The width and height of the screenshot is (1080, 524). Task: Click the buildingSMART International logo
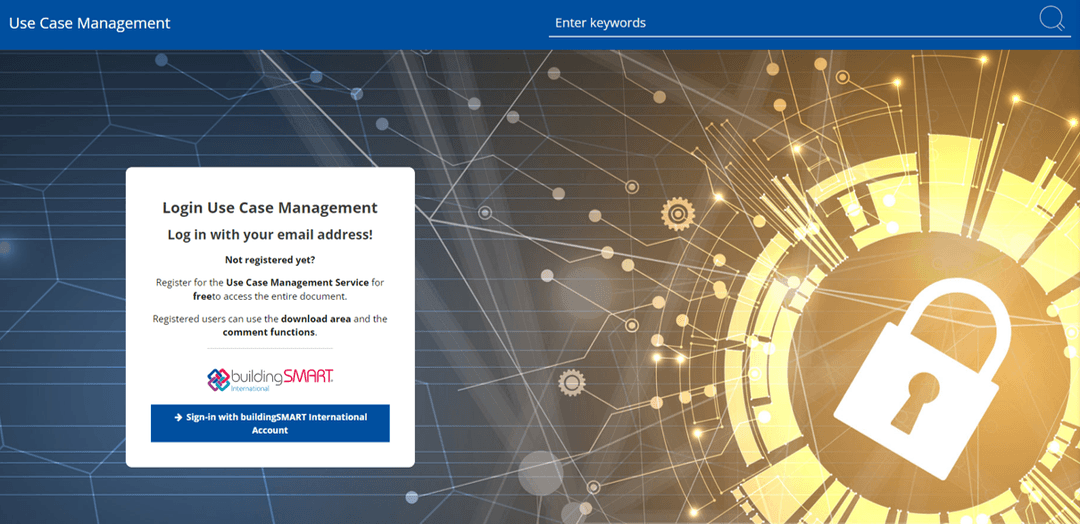point(270,379)
